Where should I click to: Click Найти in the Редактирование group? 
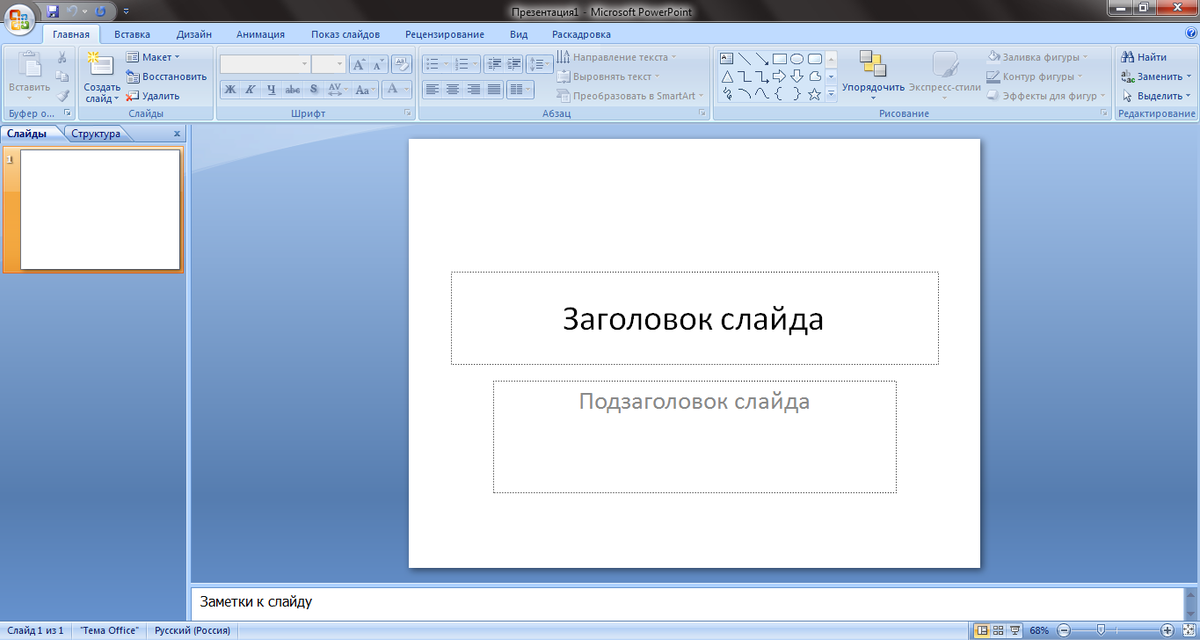[1143, 57]
